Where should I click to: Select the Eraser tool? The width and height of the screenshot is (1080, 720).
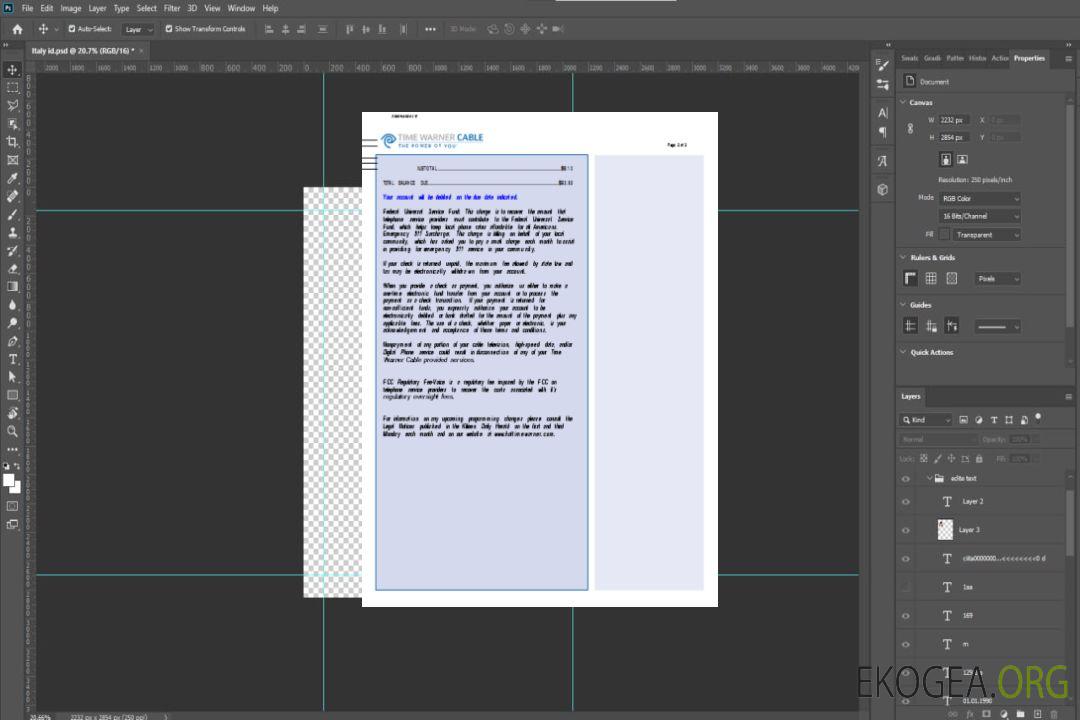(13, 269)
